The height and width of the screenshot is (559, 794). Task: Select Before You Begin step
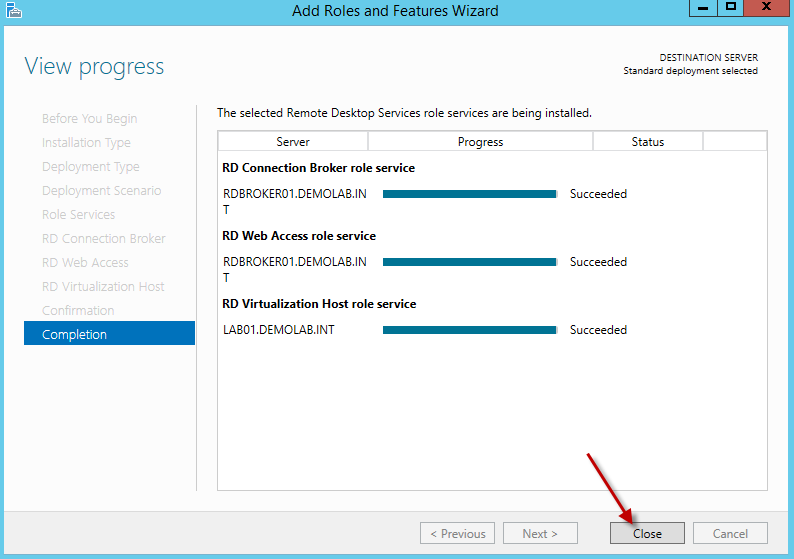(90, 118)
